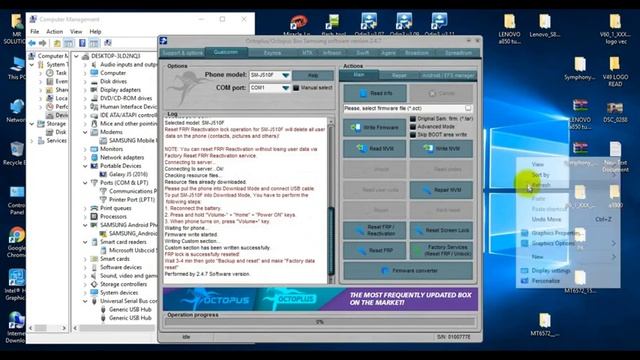Click the Read info button

click(x=375, y=93)
